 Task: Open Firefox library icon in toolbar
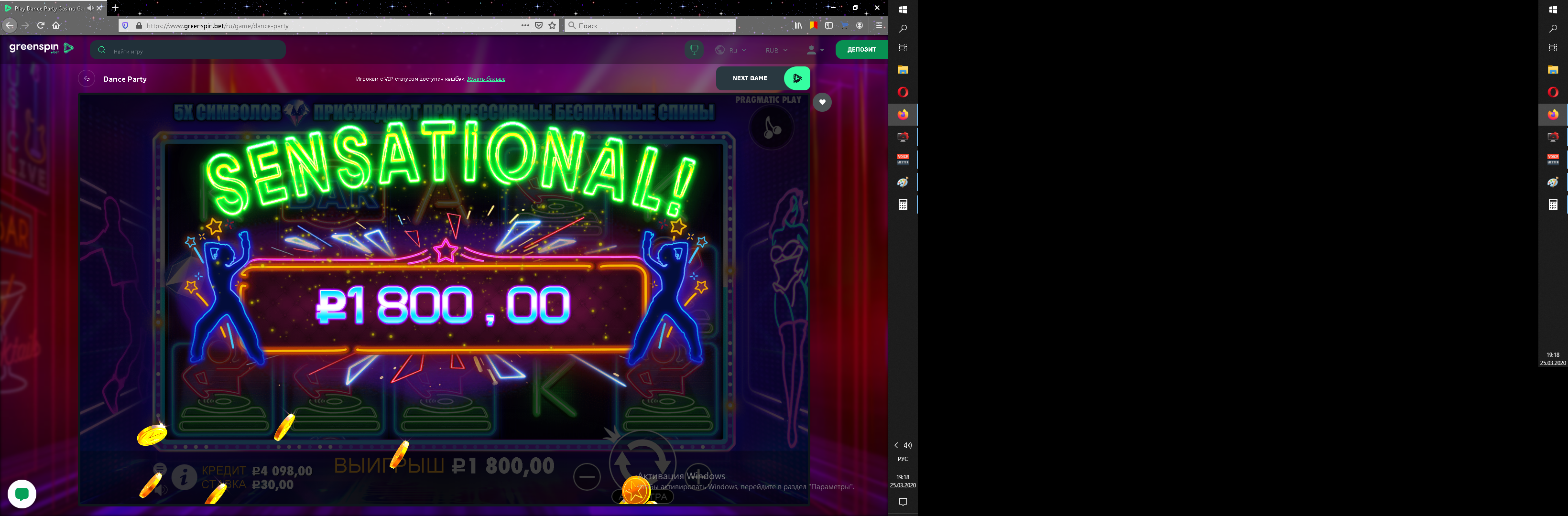(798, 25)
